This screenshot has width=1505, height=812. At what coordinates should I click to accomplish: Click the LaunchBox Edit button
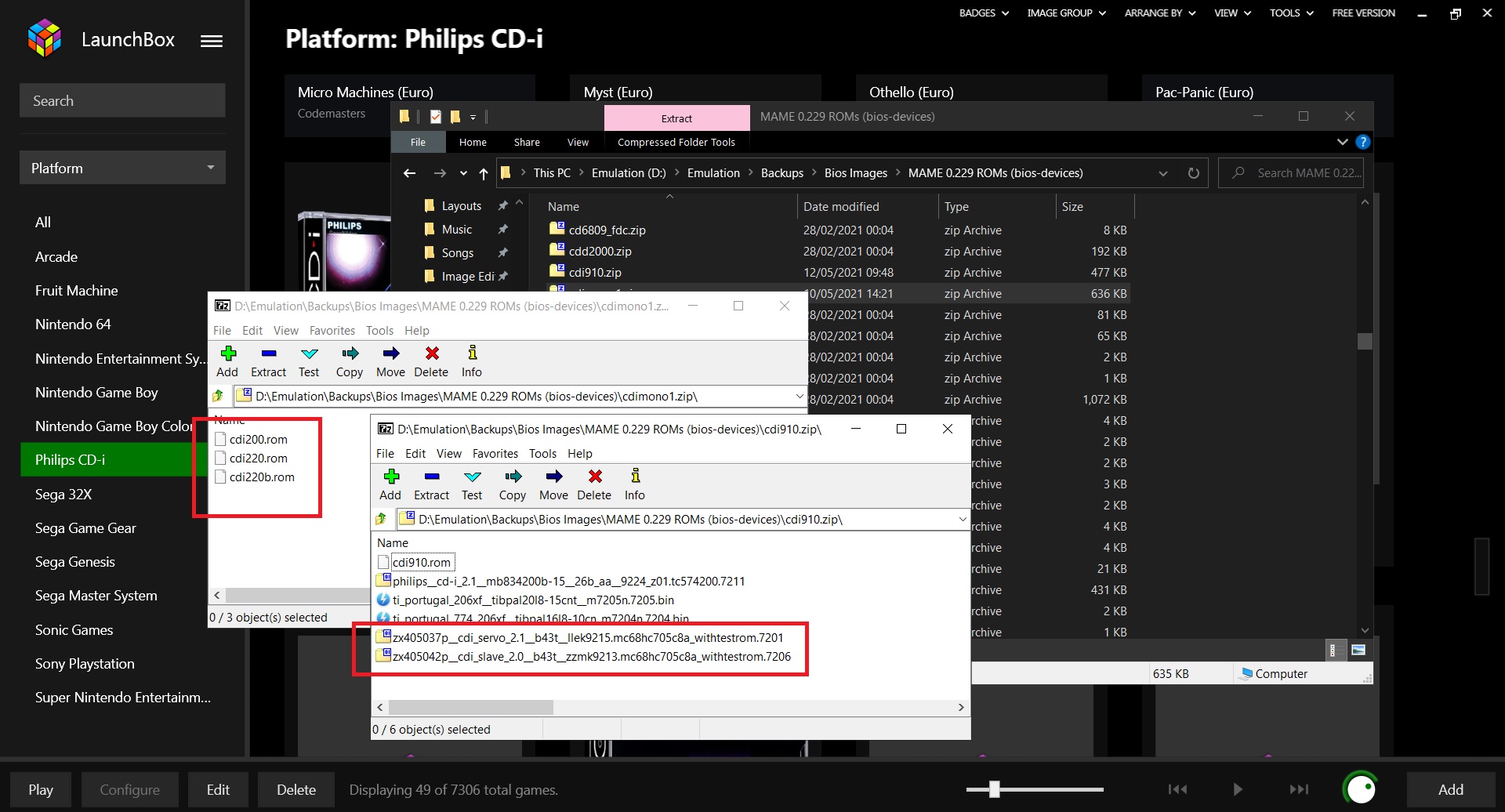(218, 789)
